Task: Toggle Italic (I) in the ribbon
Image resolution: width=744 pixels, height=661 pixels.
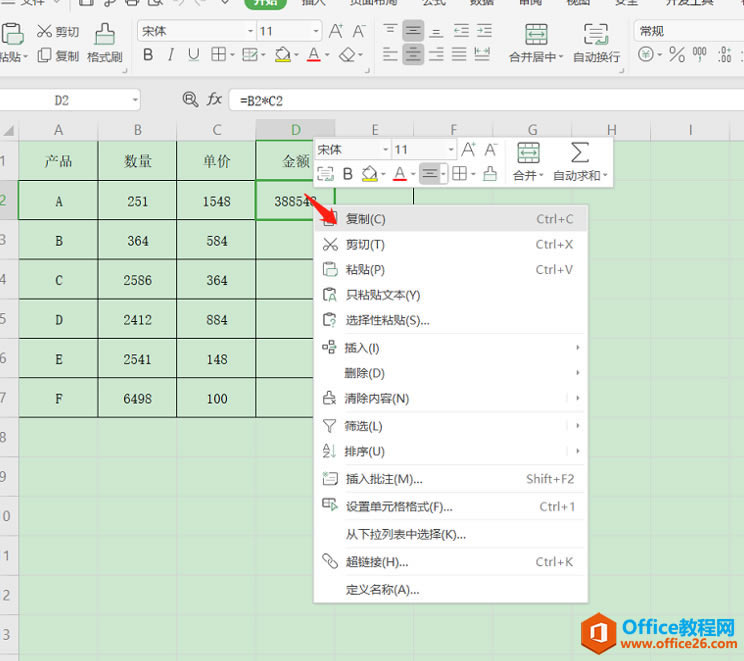Action: point(171,55)
